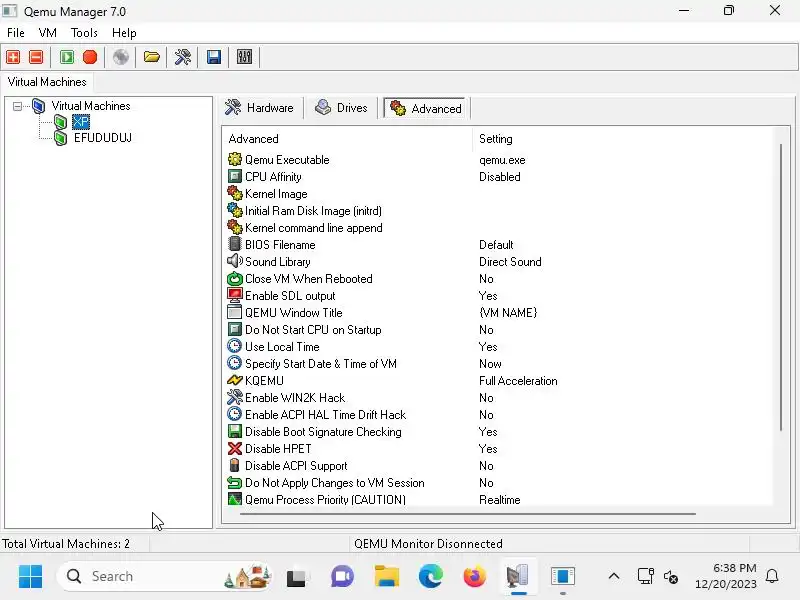Screen dimensions: 800x600
Task: Click the red plus new VM toolbar icon
Action: [13, 57]
